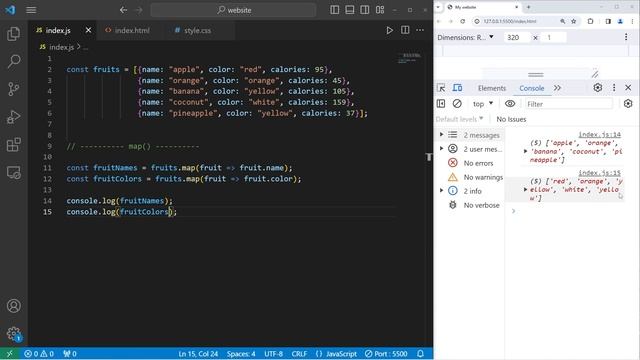Edit the device height field
The image size is (640, 360).
coord(554,38)
